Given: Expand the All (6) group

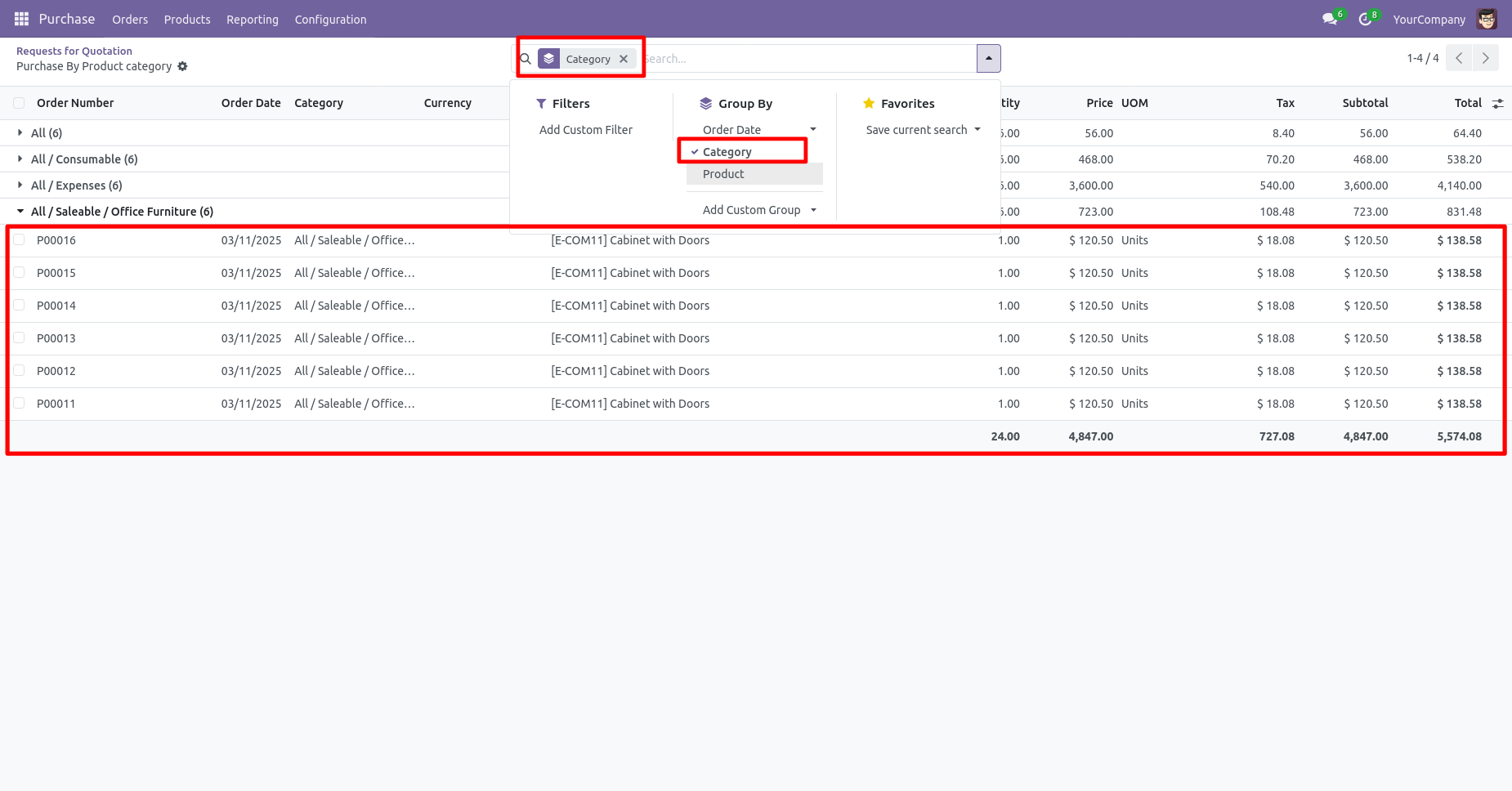Looking at the screenshot, I should 47,133.
